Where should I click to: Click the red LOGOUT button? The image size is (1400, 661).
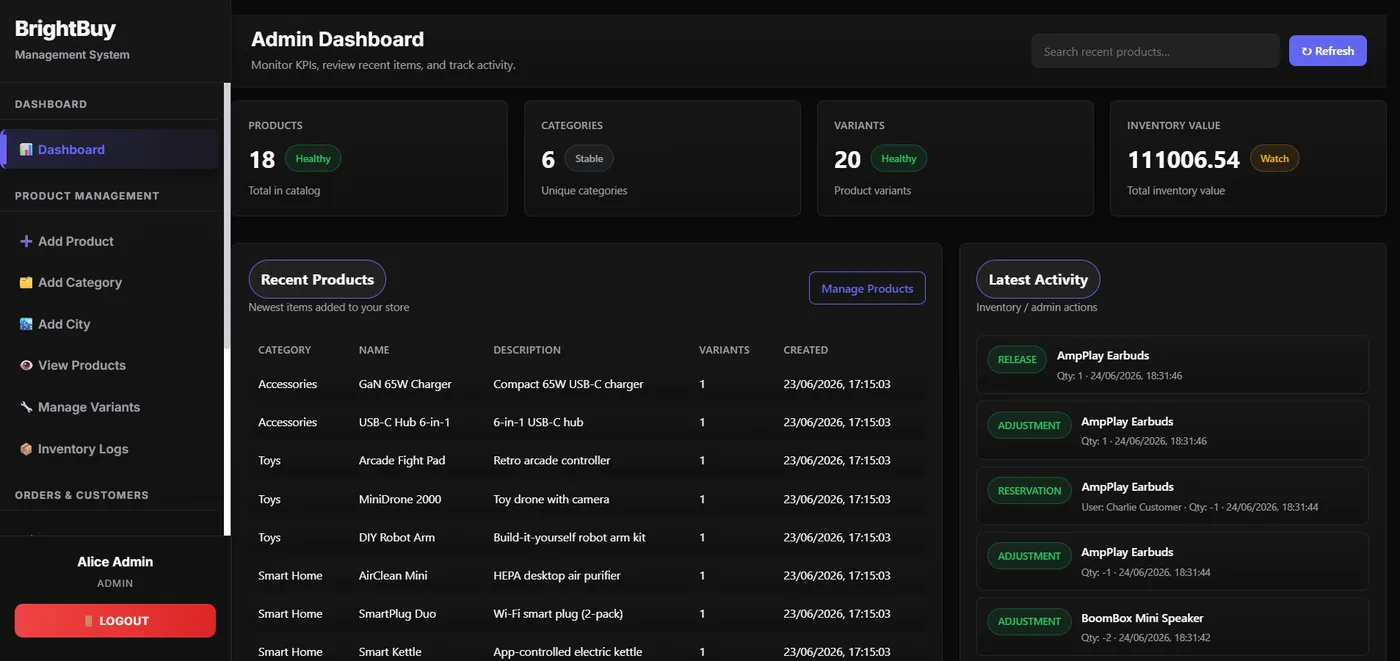pyautogui.click(x=115, y=621)
